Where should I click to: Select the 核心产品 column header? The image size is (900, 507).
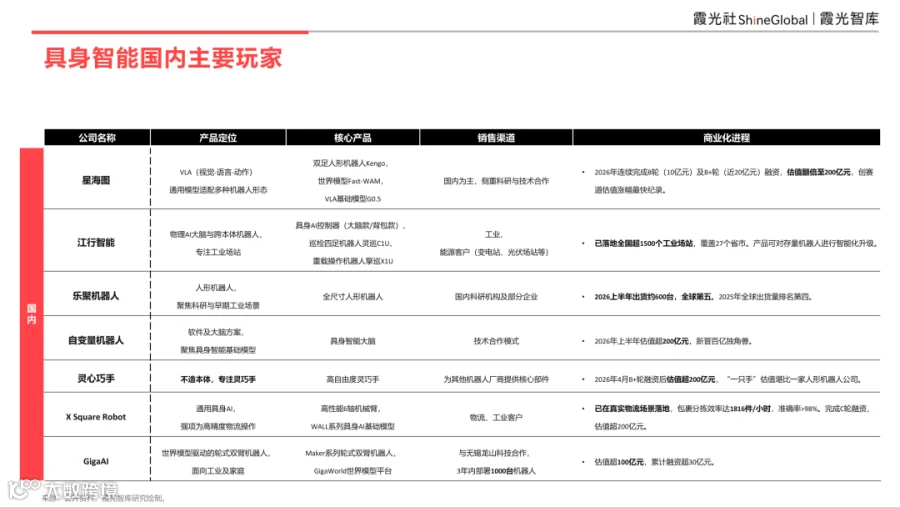[x=352, y=138]
